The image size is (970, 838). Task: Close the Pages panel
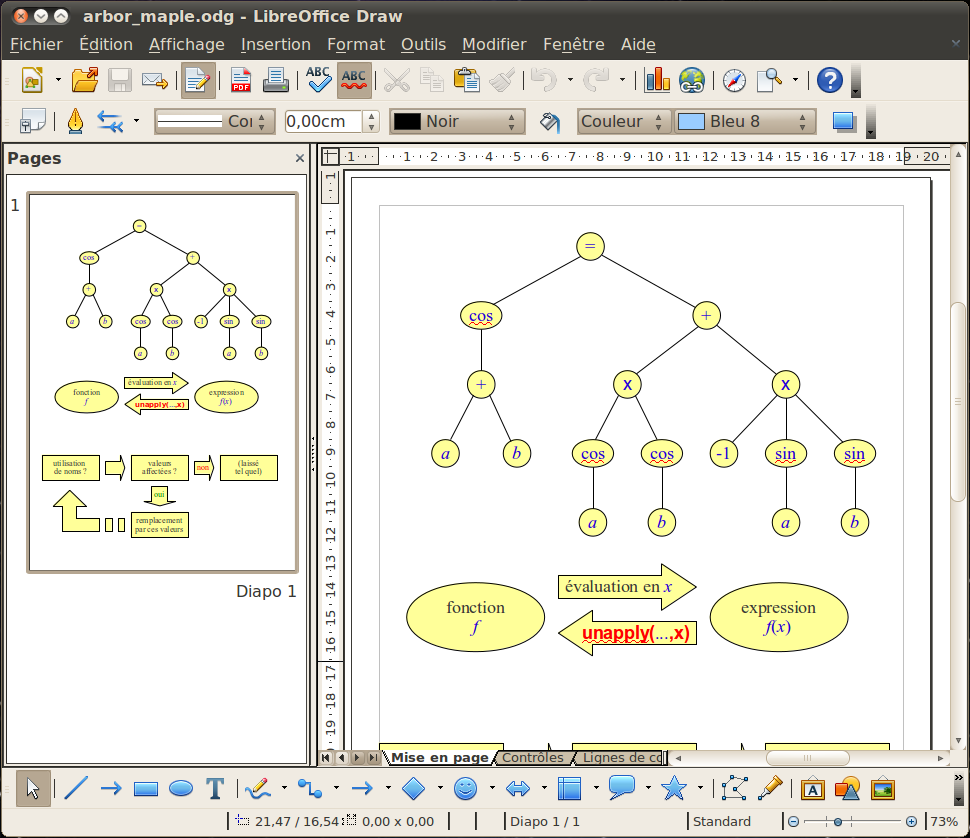300,158
